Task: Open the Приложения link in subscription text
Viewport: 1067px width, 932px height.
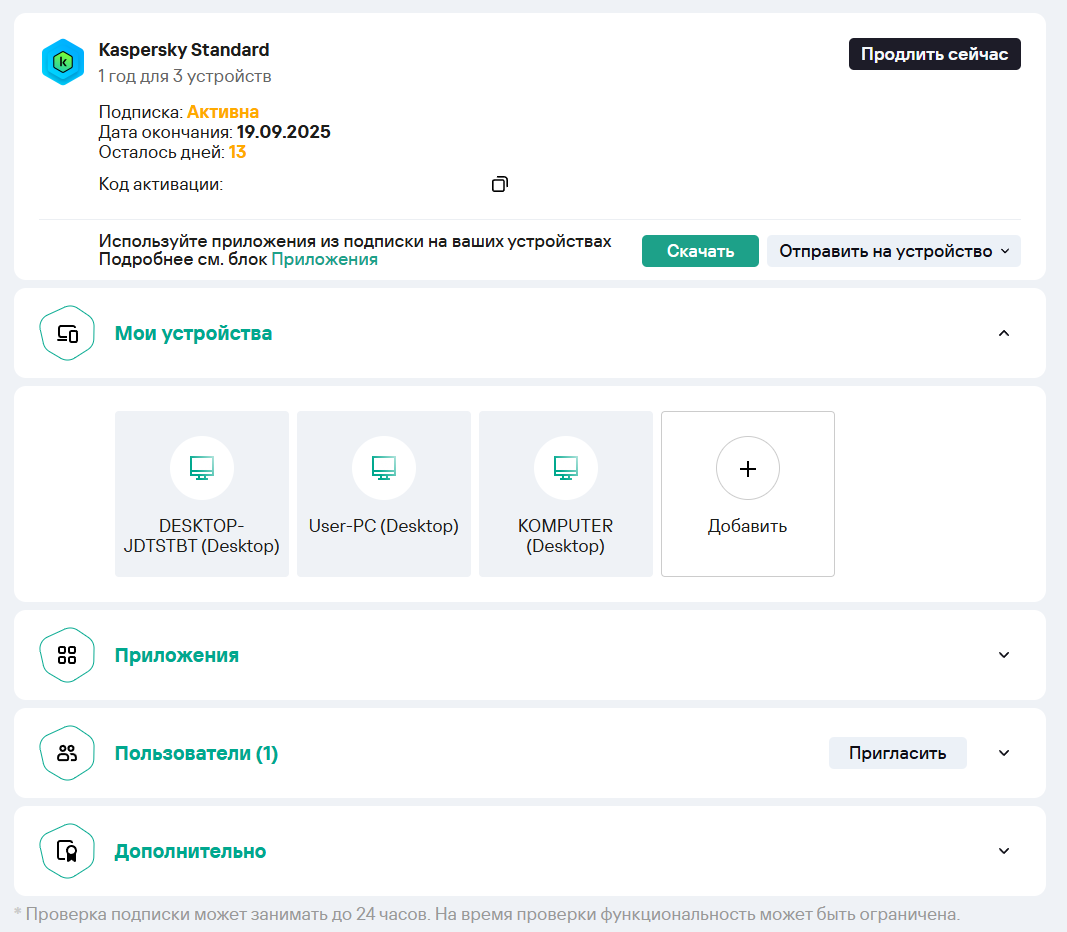Action: click(325, 260)
